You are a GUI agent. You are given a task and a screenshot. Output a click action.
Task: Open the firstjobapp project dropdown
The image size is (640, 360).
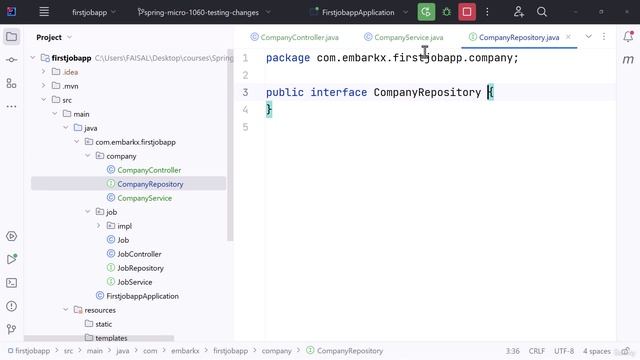pyautogui.click(x=94, y=12)
